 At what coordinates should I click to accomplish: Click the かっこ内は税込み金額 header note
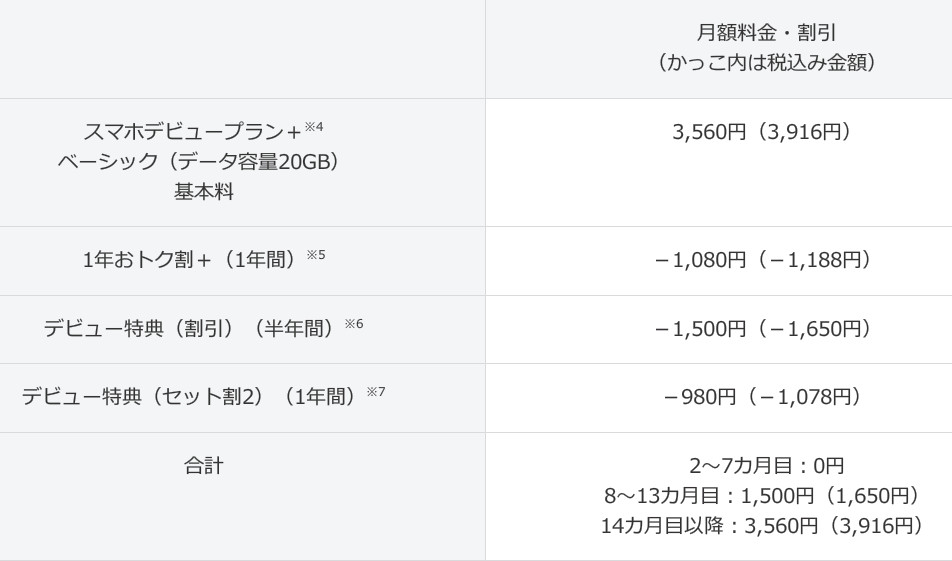[x=767, y=63]
